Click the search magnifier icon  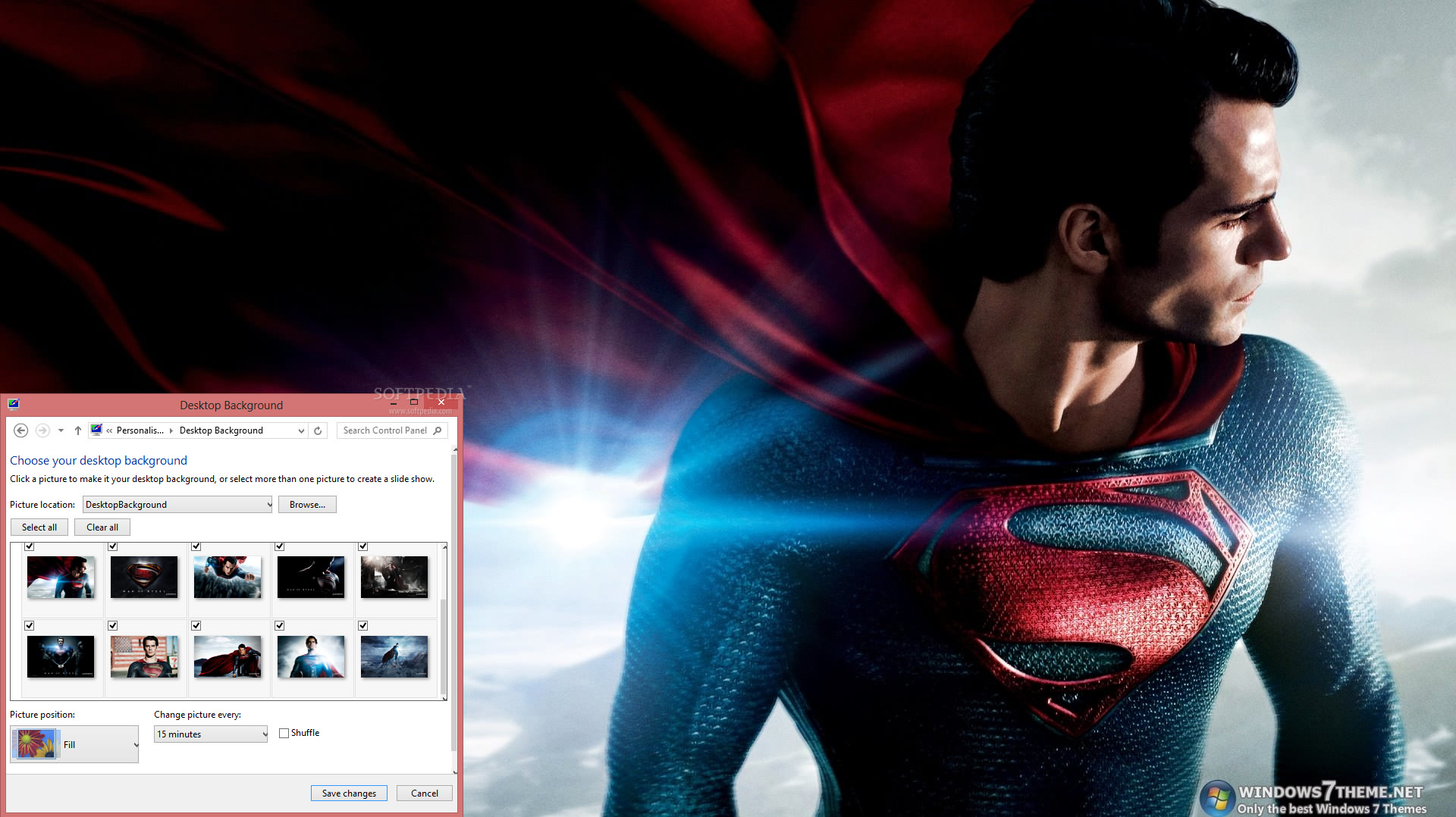pyautogui.click(x=438, y=430)
